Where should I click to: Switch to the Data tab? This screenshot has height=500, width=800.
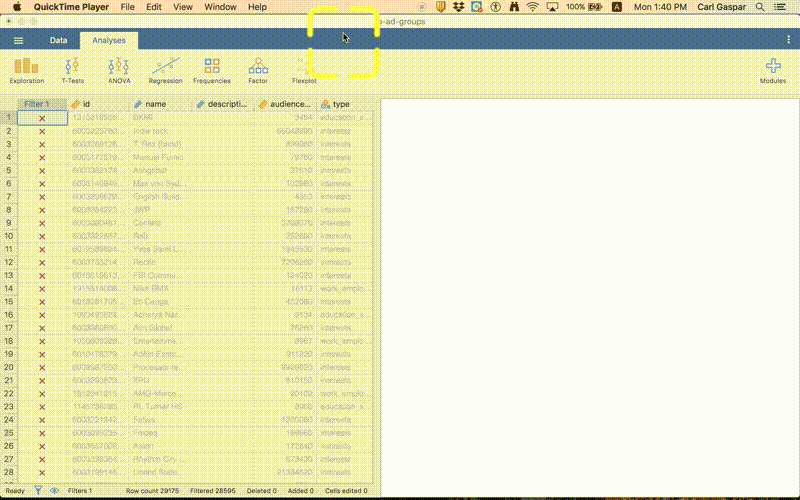coord(59,40)
